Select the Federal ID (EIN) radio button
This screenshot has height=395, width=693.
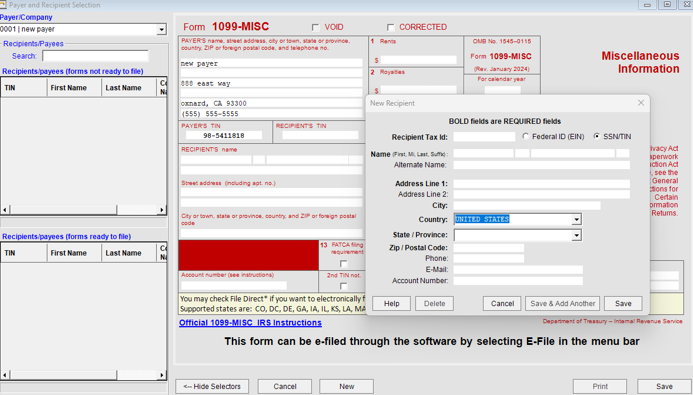(525, 137)
